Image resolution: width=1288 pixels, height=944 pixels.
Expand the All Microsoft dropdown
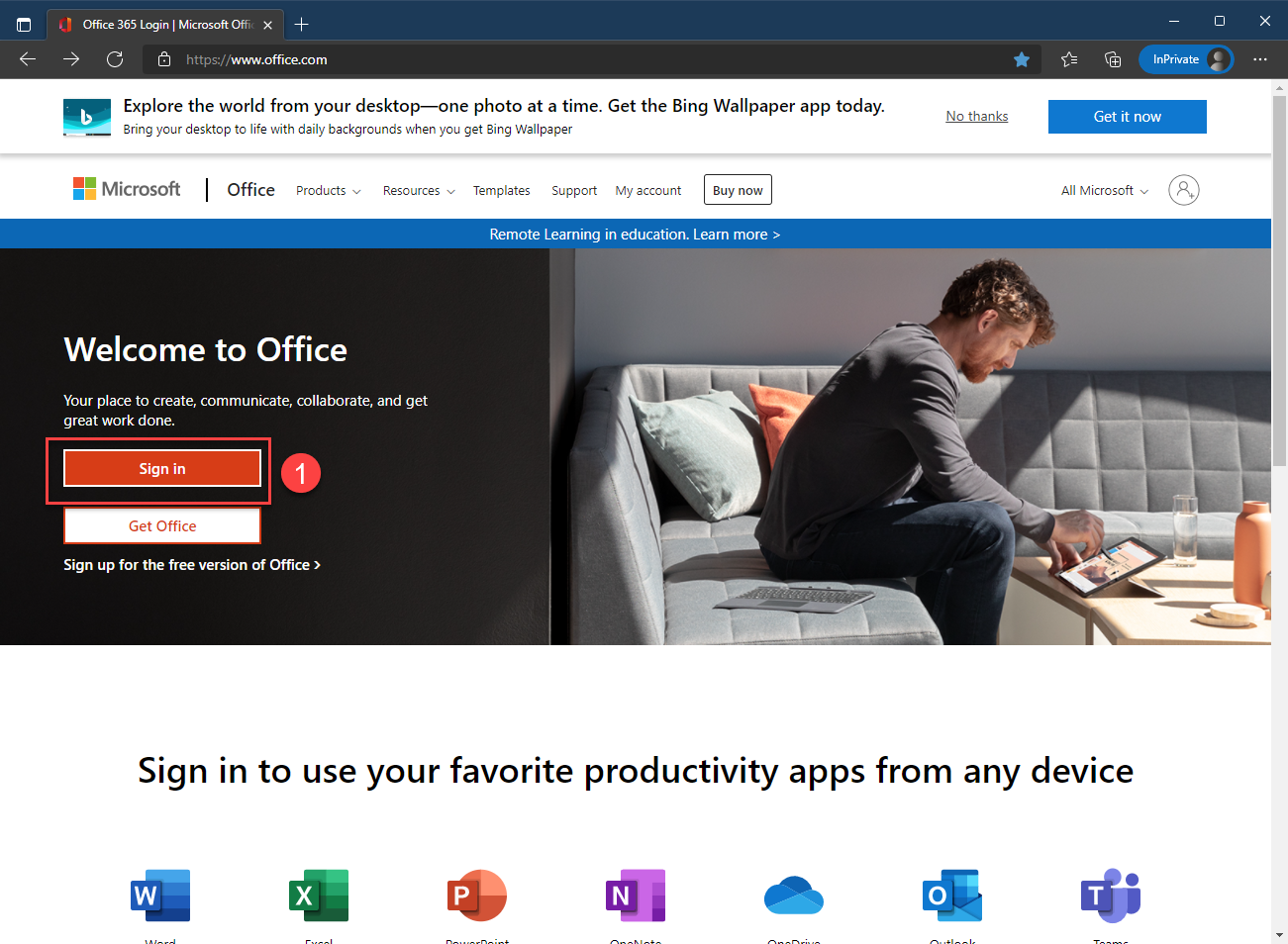point(1104,191)
